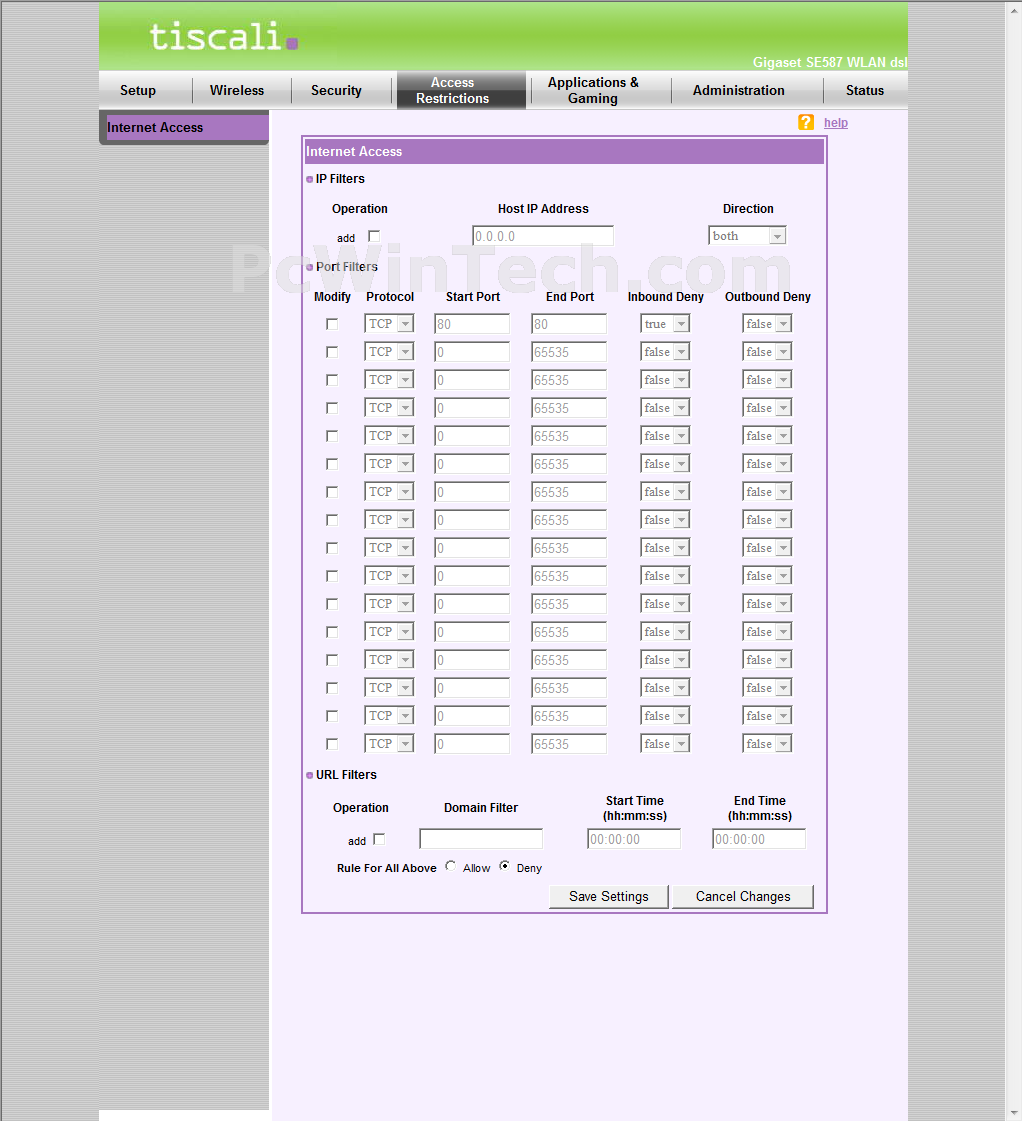Viewport: 1022px width, 1121px height.
Task: Open Protocol dropdown in the port 80 row
Action: point(390,324)
